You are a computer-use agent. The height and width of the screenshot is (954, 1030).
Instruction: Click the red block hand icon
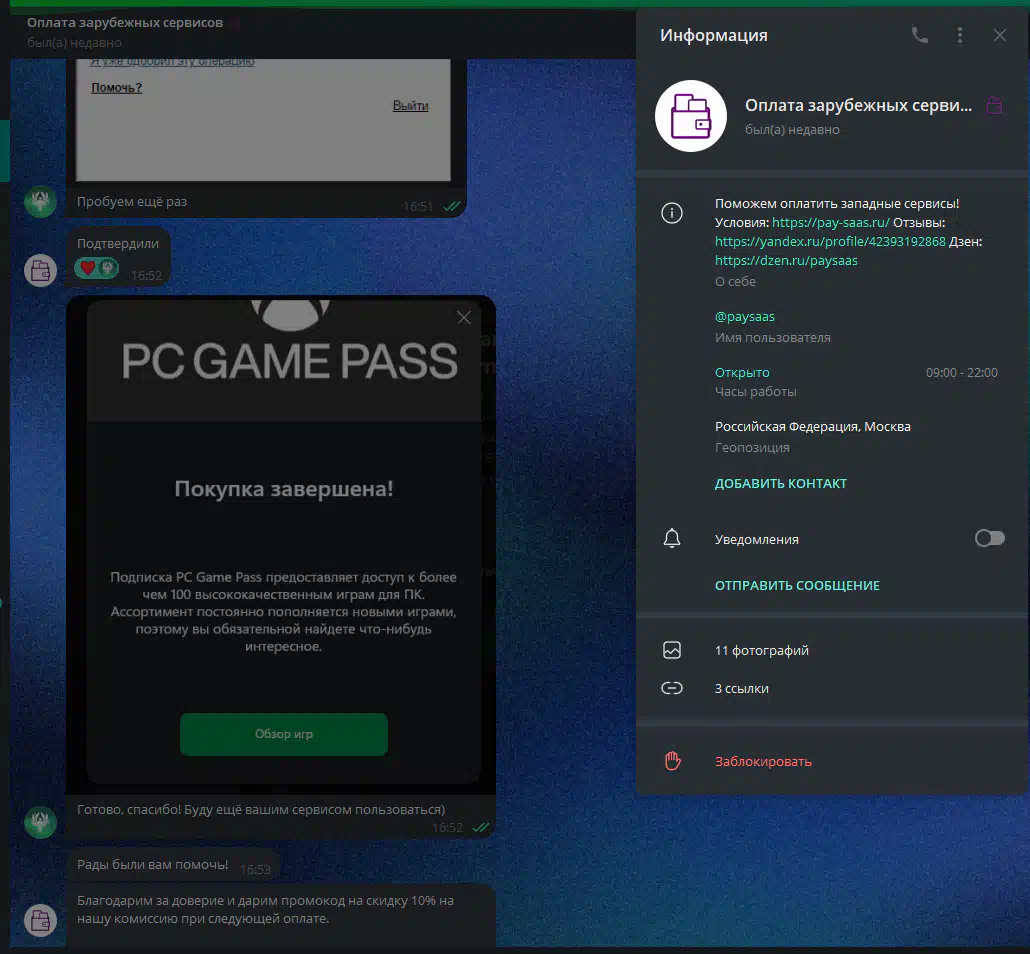coord(673,761)
